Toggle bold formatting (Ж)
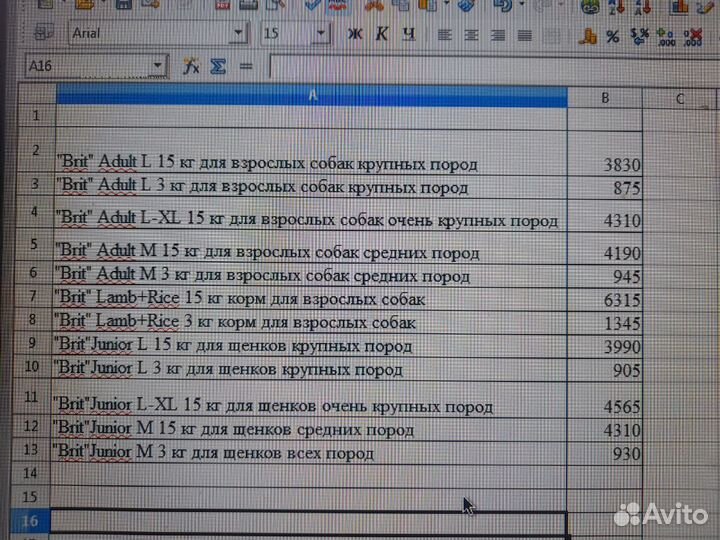 click(x=354, y=34)
